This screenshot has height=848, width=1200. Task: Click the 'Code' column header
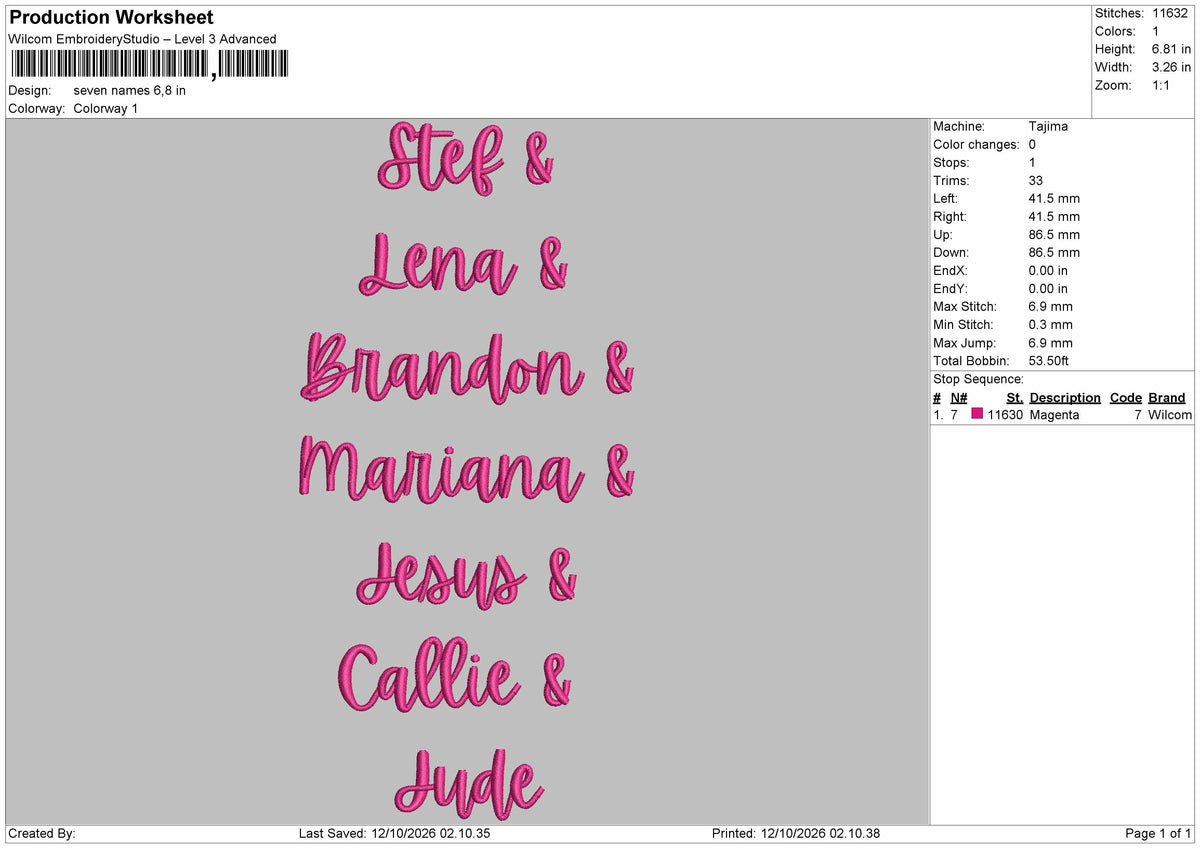(x=1126, y=397)
